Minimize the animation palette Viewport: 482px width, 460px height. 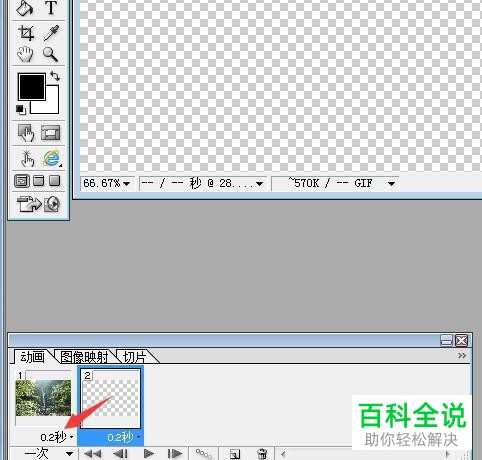(x=446, y=341)
